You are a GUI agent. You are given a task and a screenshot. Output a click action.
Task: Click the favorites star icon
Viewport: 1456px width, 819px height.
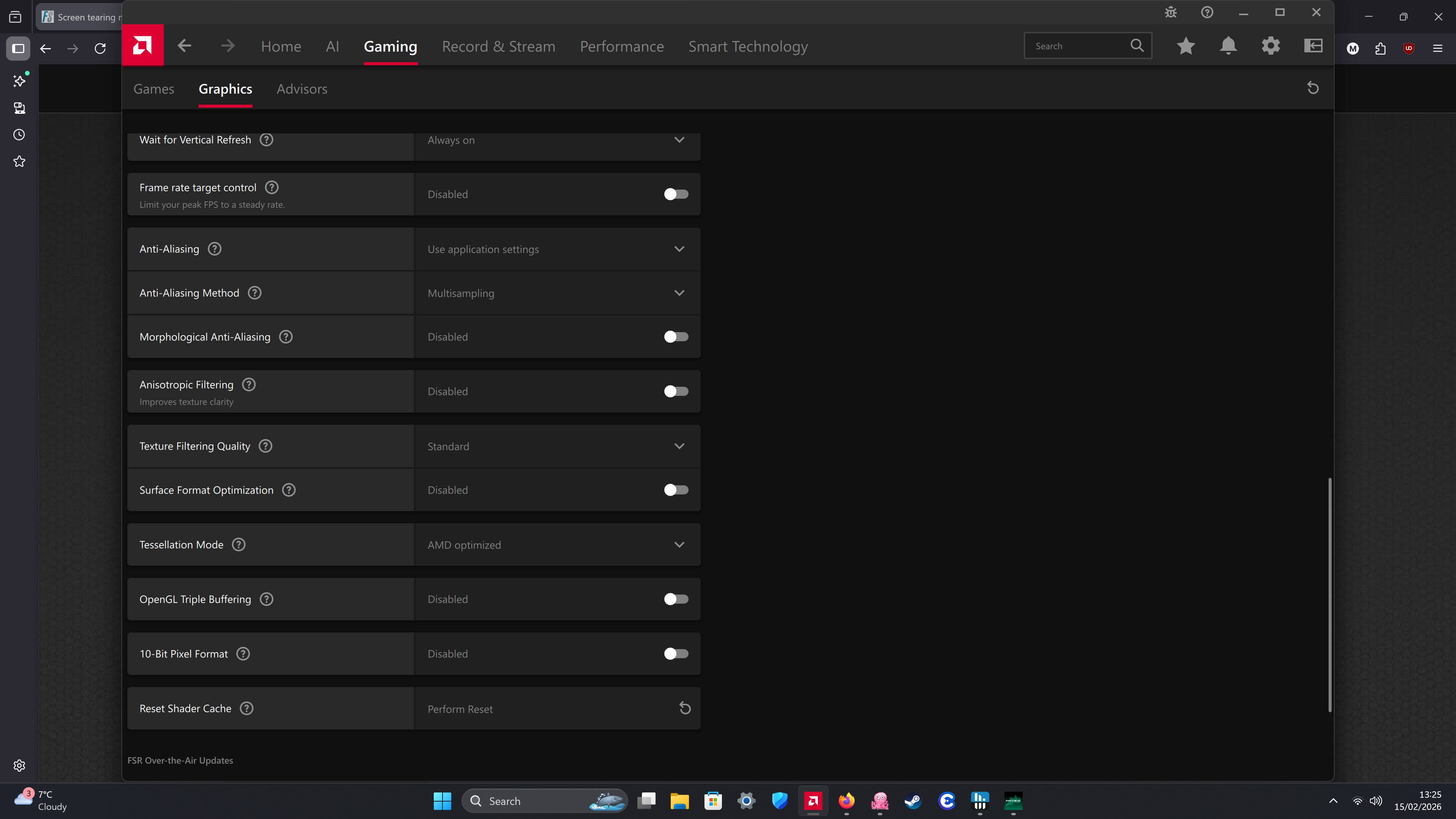(1186, 46)
